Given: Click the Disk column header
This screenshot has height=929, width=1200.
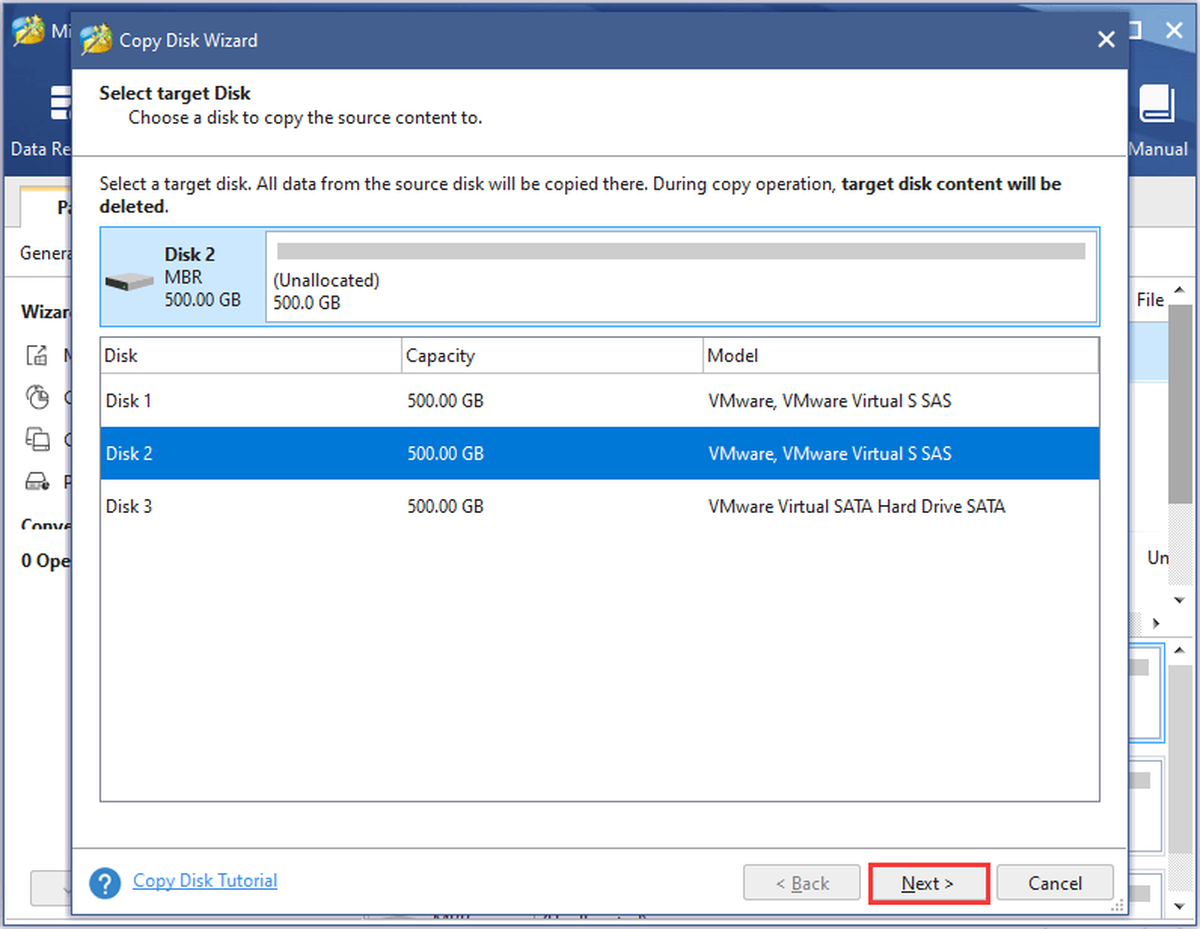Looking at the screenshot, I should point(250,356).
